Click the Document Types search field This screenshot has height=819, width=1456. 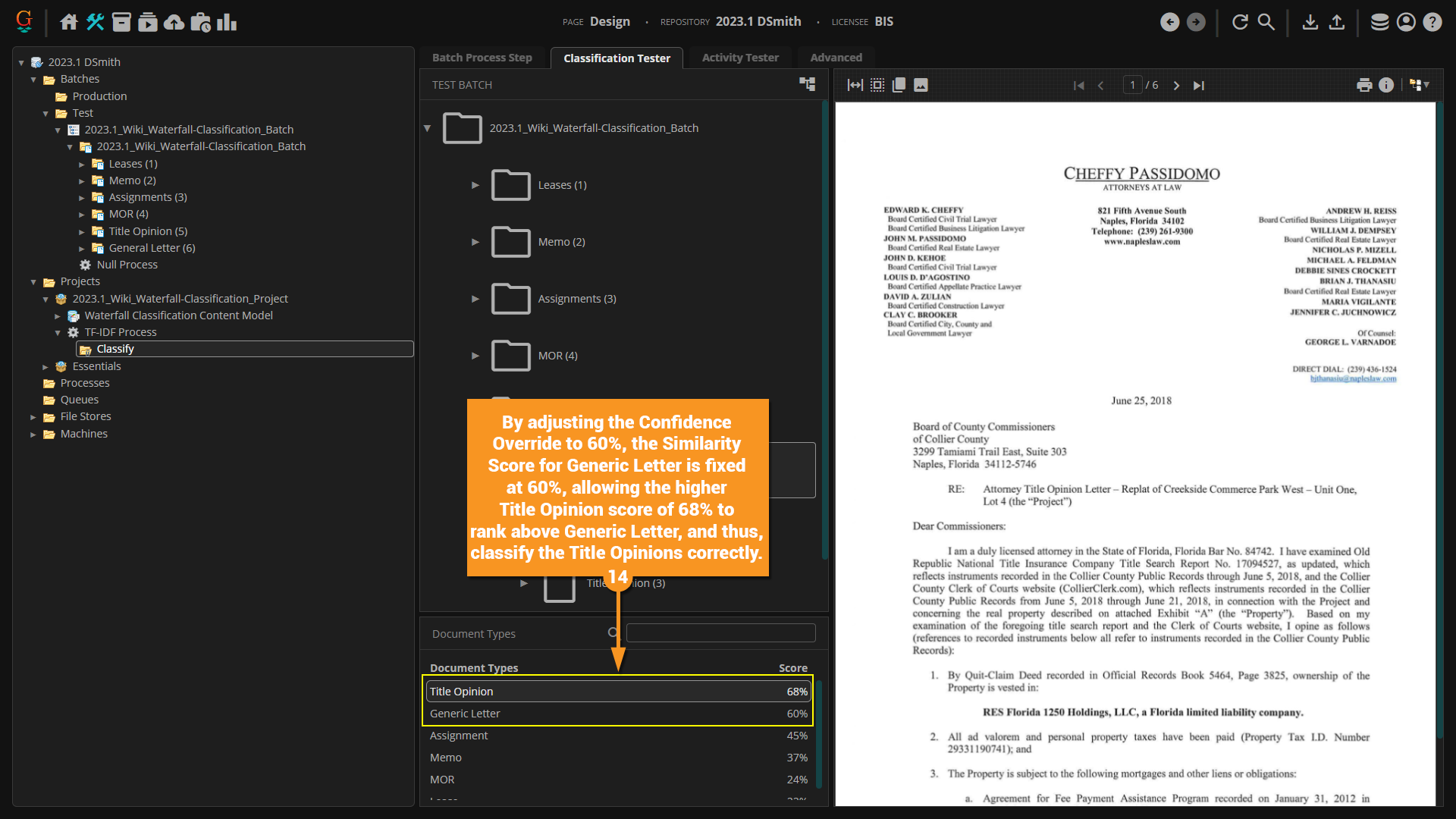720,633
